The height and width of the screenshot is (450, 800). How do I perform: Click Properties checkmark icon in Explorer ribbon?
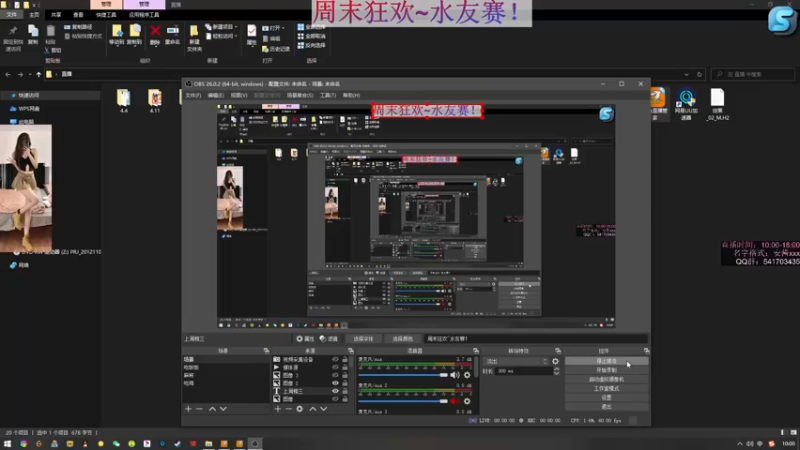pyautogui.click(x=252, y=32)
